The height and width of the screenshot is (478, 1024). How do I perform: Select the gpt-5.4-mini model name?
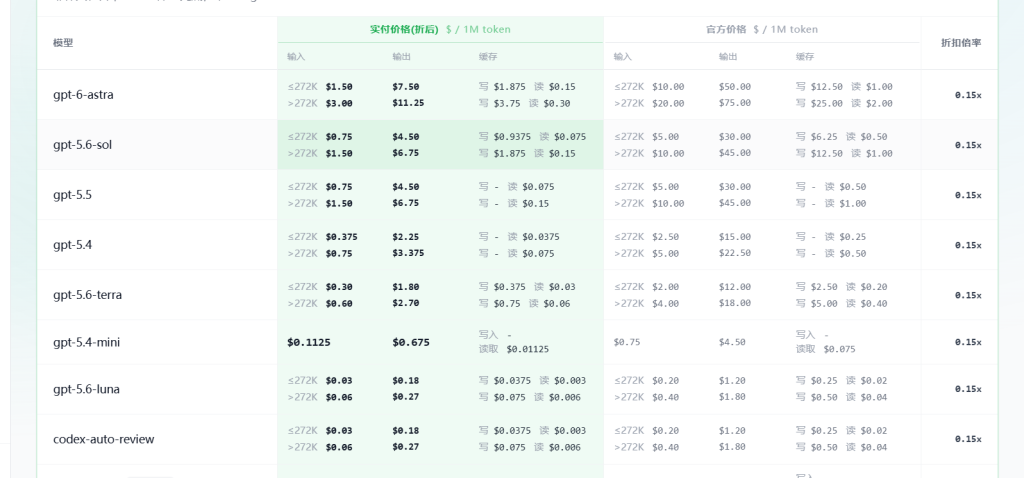pyautogui.click(x=86, y=342)
